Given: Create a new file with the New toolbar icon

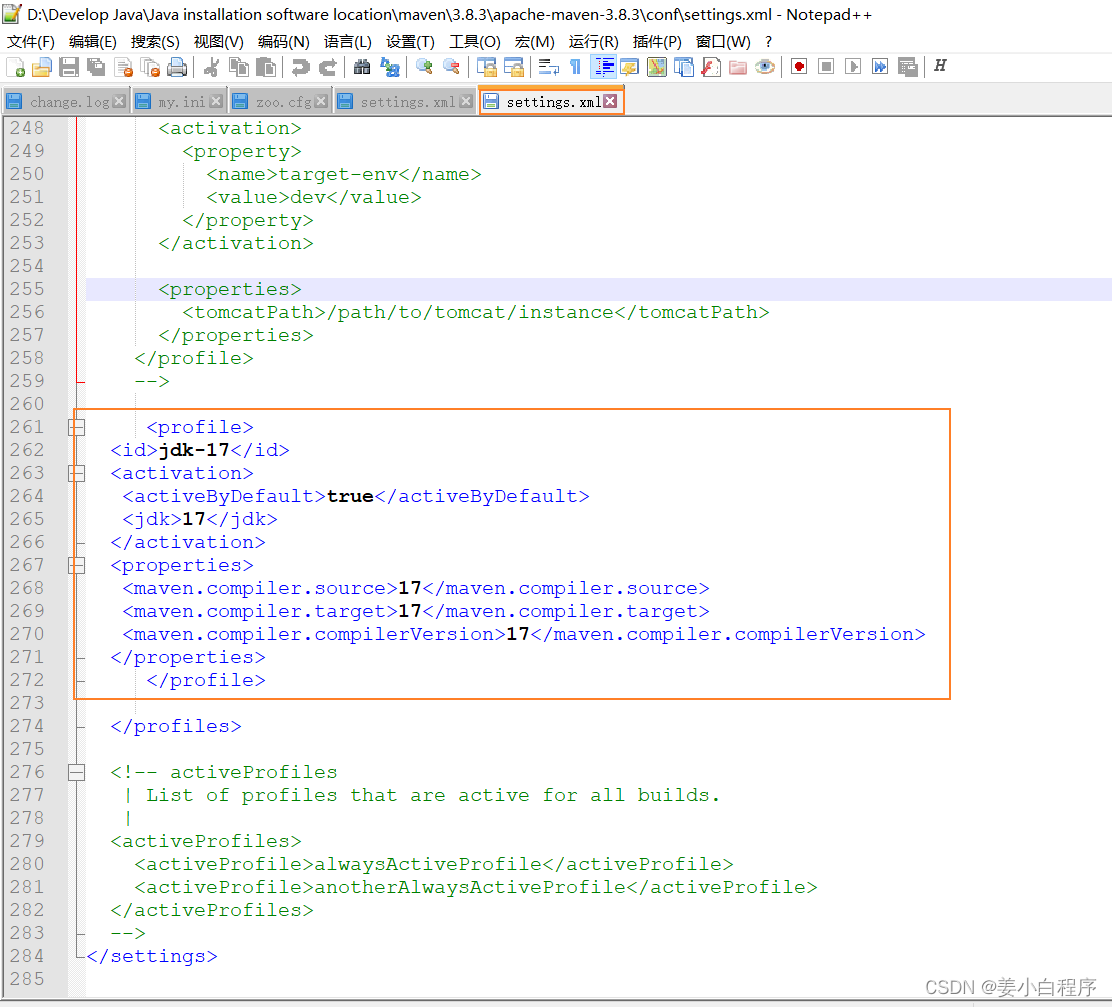Looking at the screenshot, I should [x=16, y=67].
